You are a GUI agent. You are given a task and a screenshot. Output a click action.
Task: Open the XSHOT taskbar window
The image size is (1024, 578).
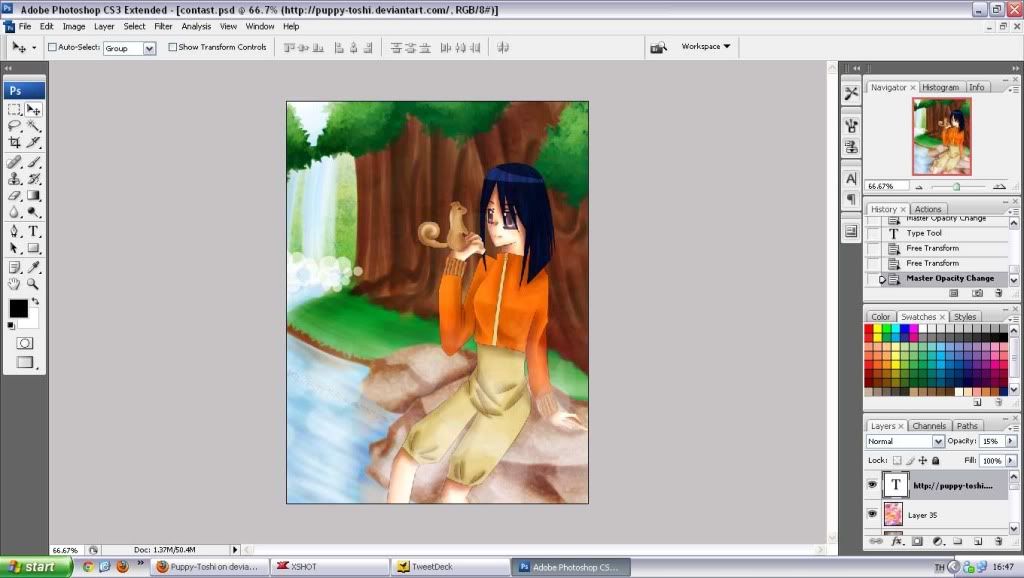pos(330,567)
